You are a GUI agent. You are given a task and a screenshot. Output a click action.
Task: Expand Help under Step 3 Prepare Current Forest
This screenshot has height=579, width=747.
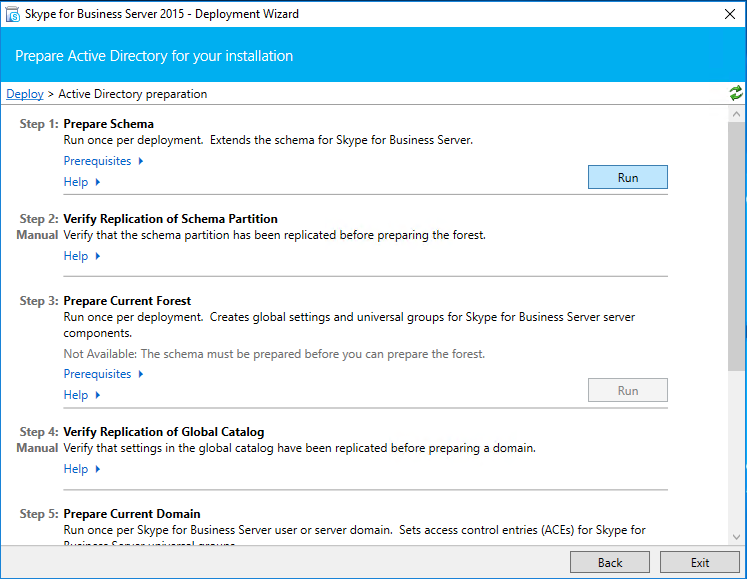tap(82, 395)
